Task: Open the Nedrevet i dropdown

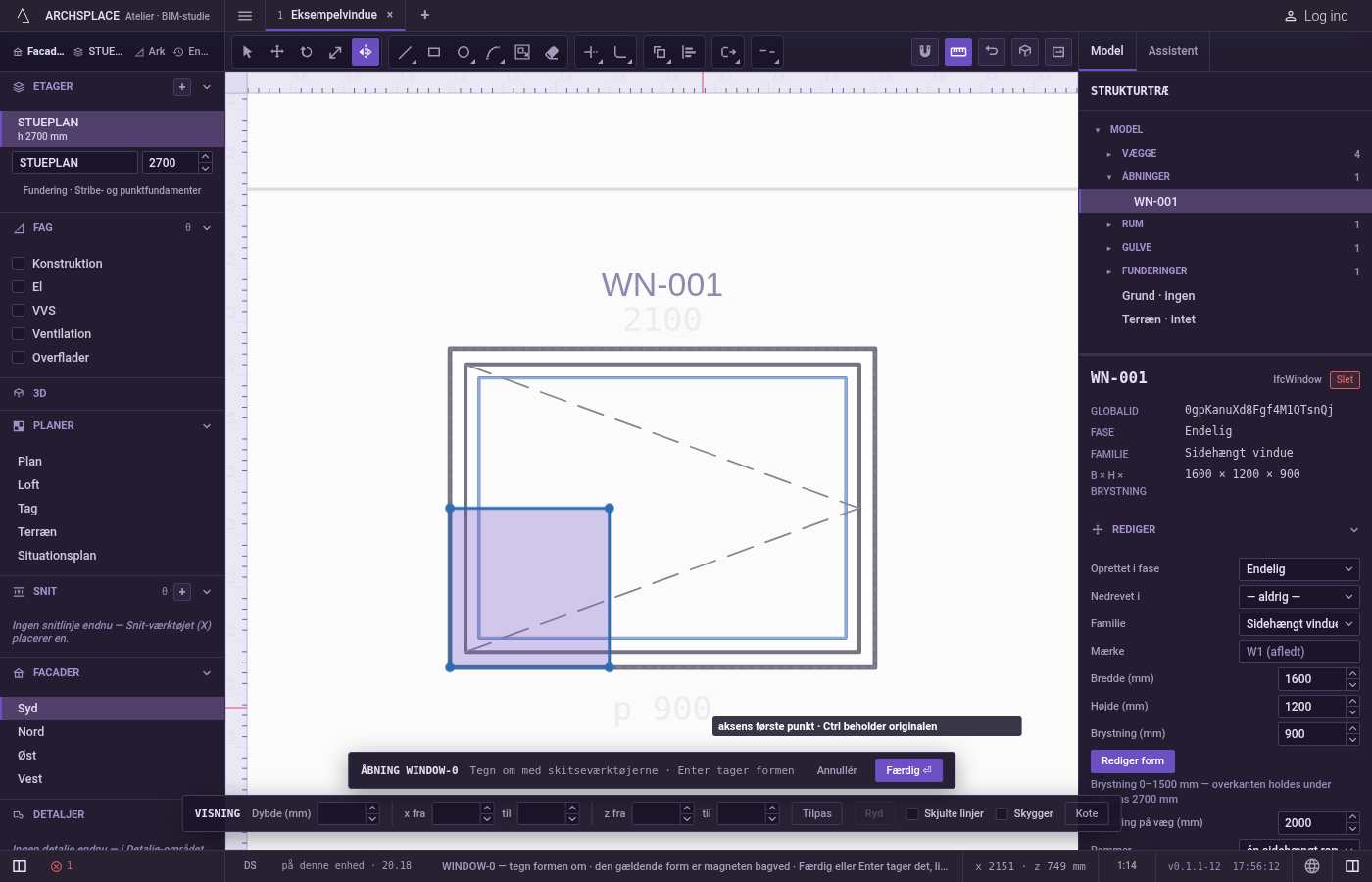Action: tap(1299, 597)
